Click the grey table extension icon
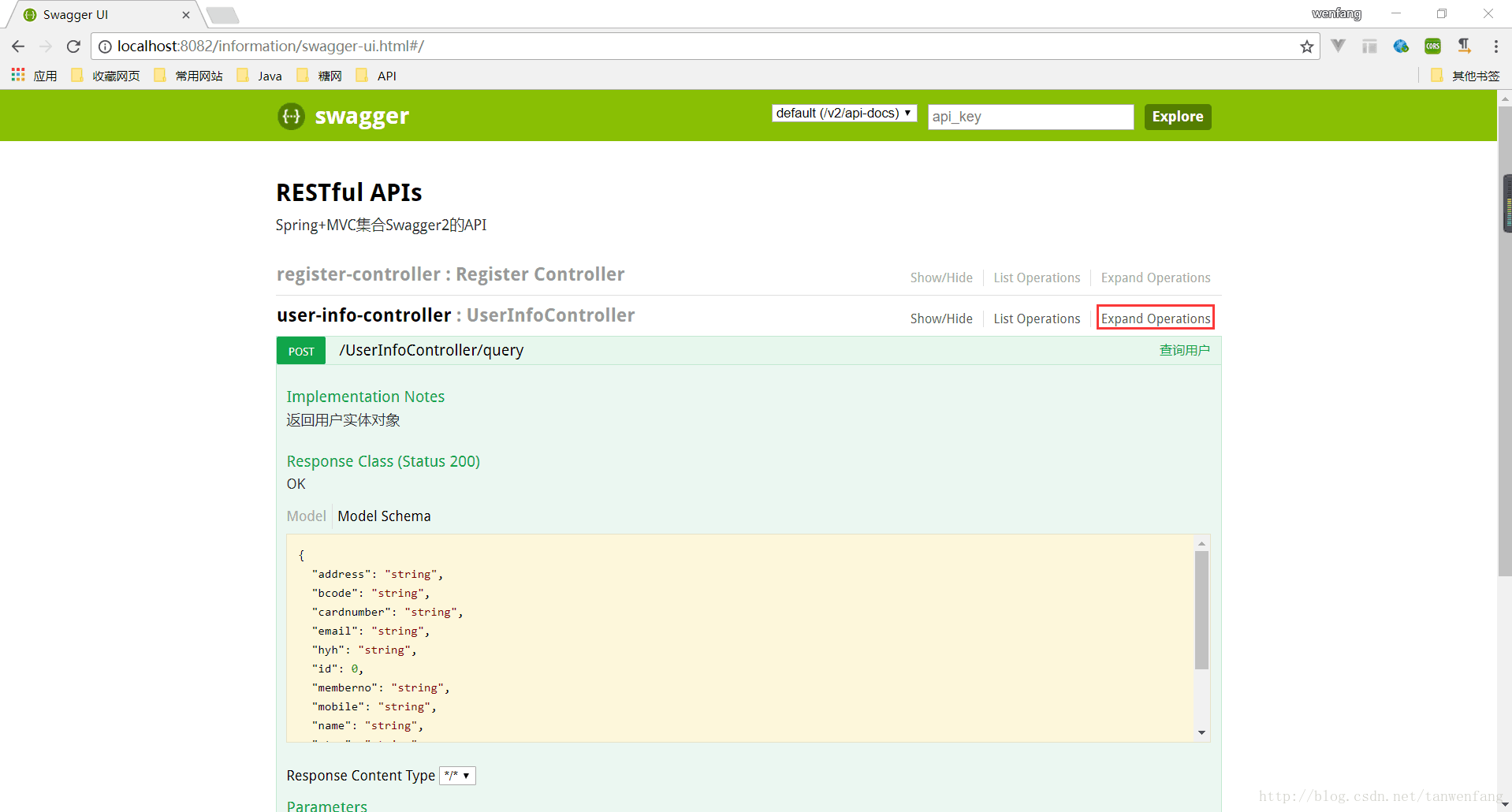Viewport: 1512px width, 812px height. click(1369, 46)
